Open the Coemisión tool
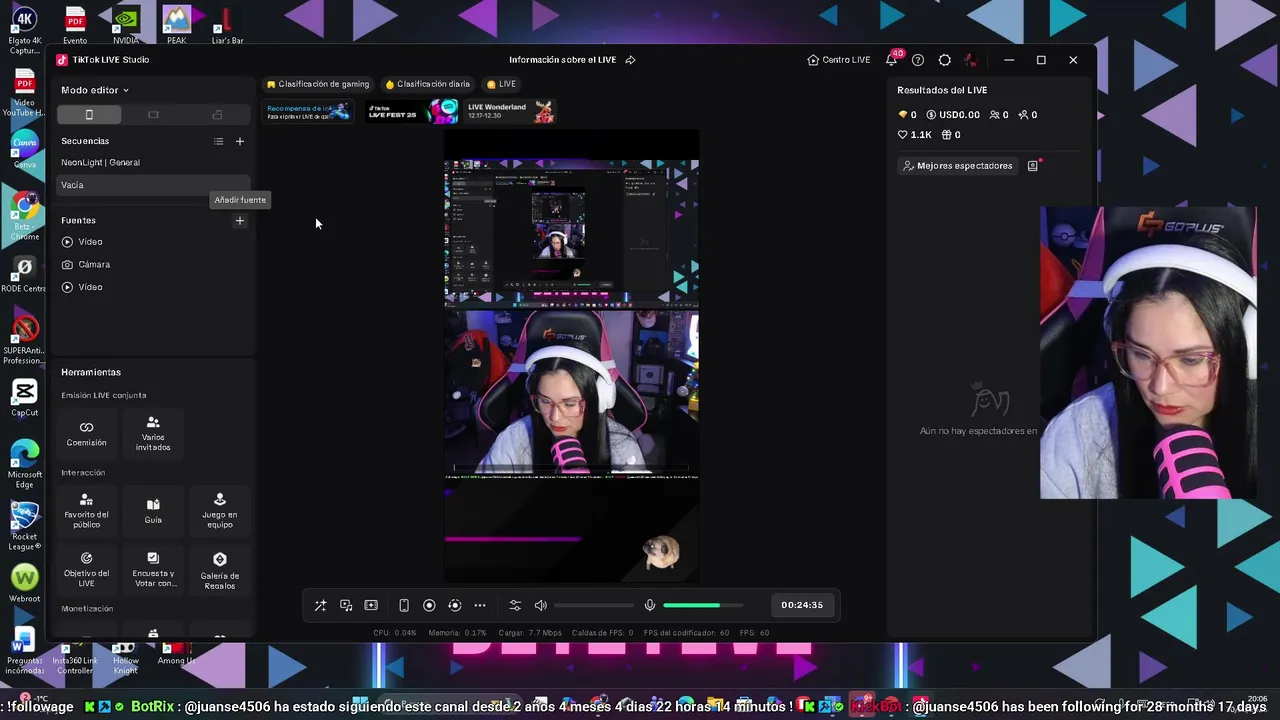This screenshot has height=720, width=1280. tap(86, 433)
